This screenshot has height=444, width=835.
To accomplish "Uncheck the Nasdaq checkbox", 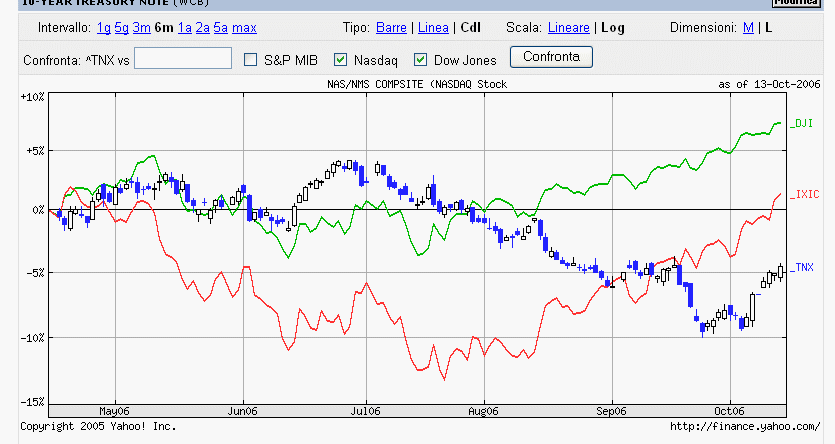I will (340, 59).
